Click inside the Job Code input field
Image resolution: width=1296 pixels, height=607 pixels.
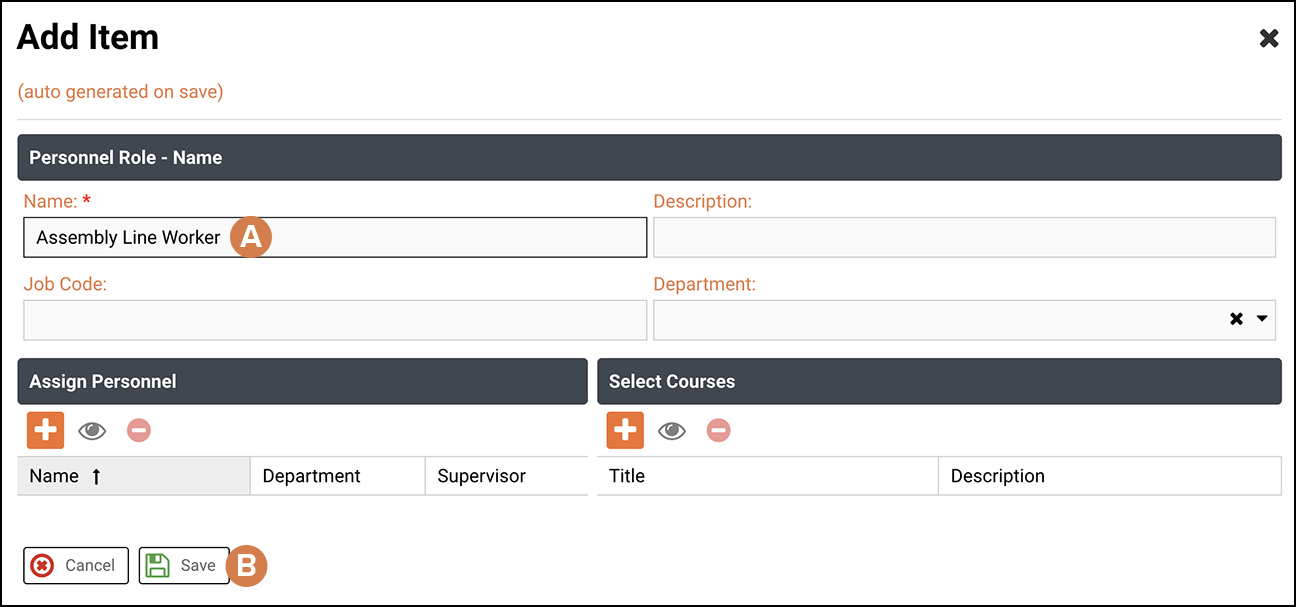tap(335, 319)
